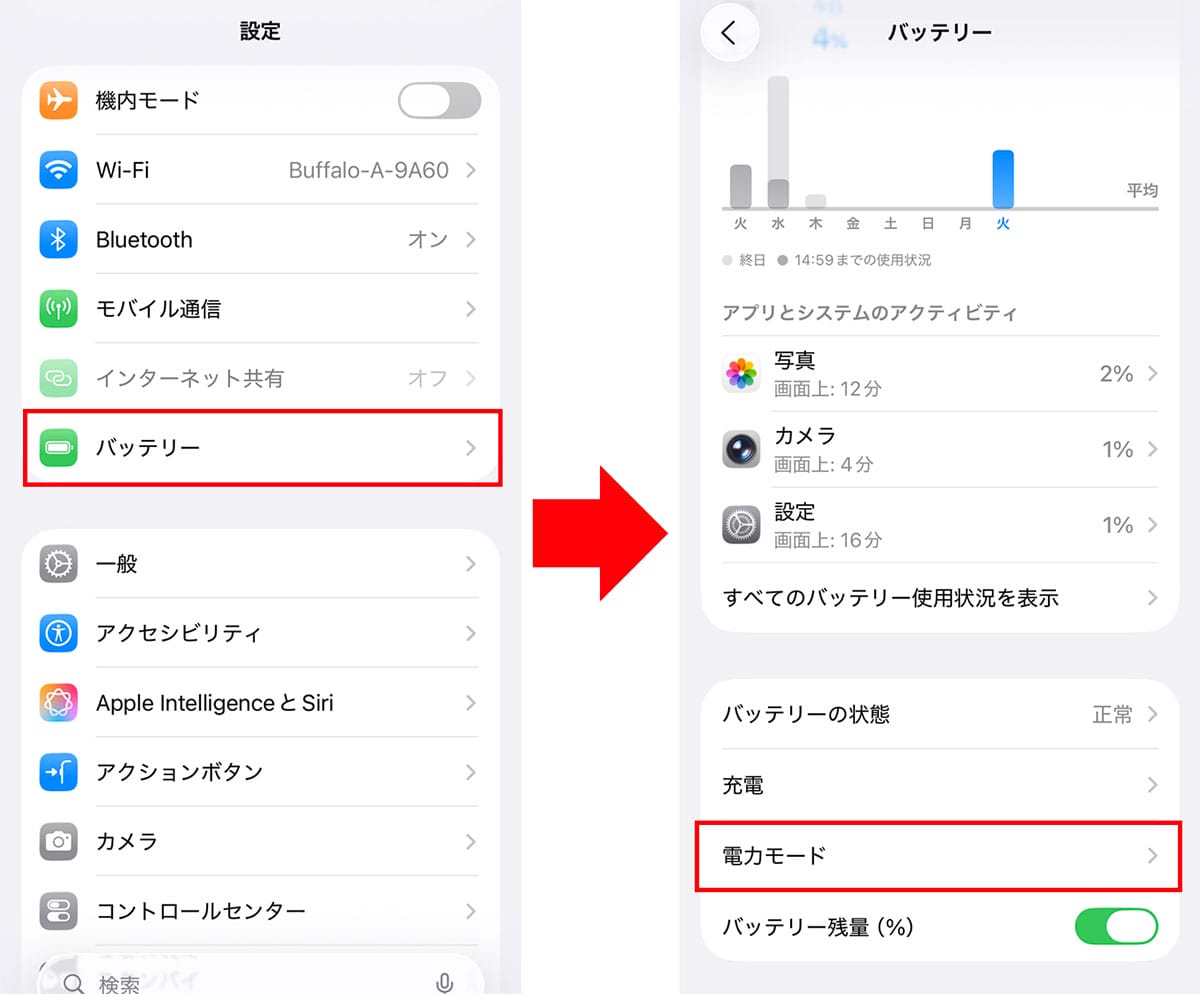Tap the Photos app icon in battery activity

(x=741, y=374)
